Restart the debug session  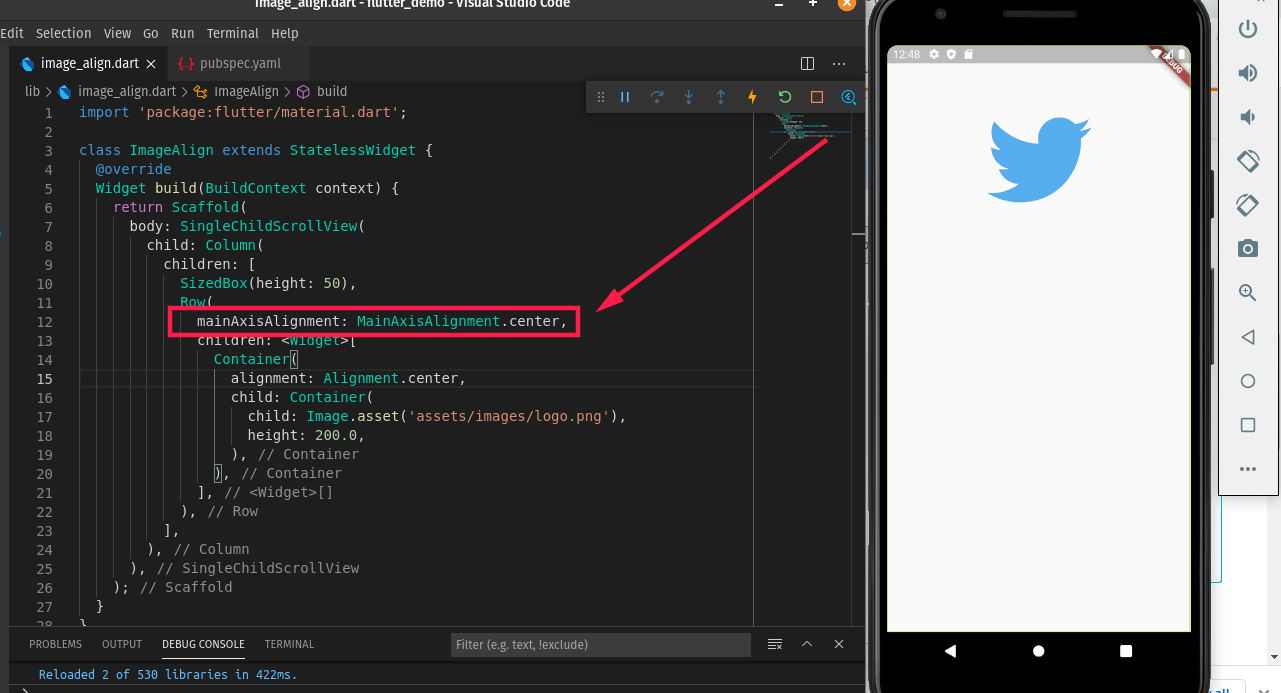tap(785, 97)
